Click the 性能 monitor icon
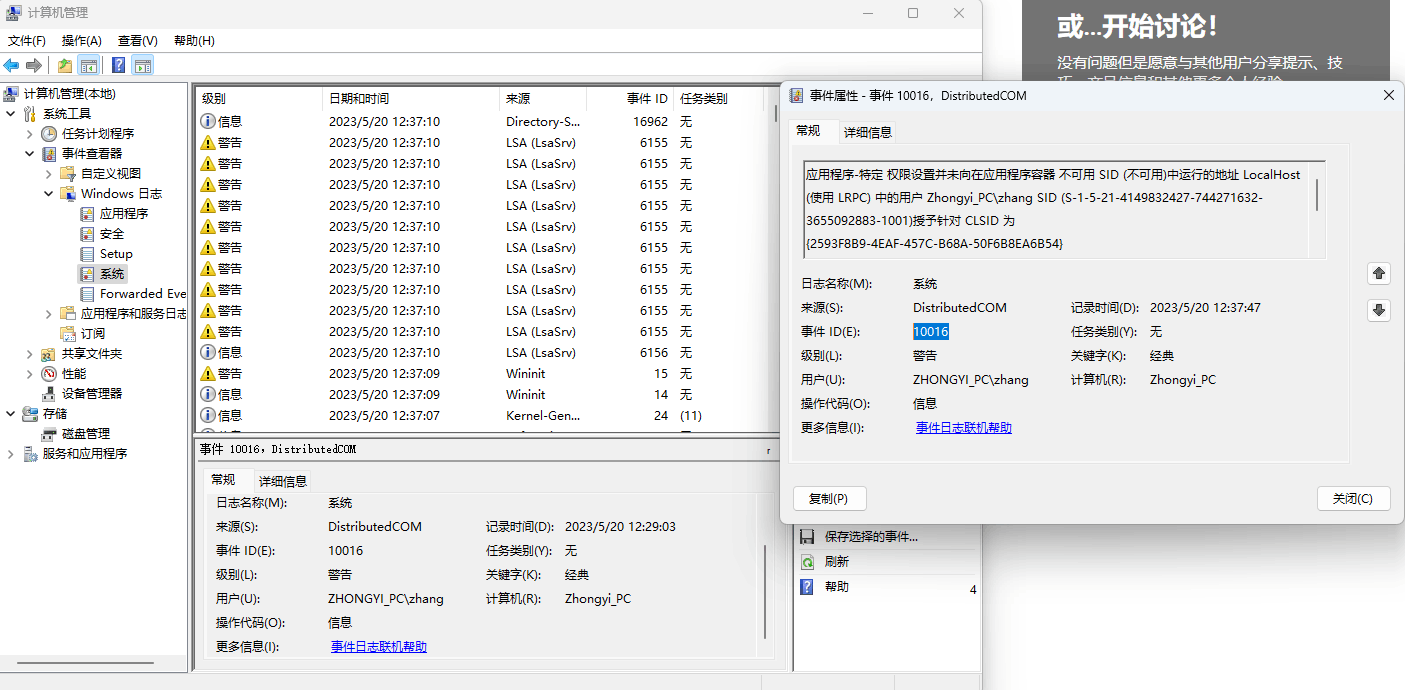Screen dimensions: 1405x690 (x=49, y=374)
